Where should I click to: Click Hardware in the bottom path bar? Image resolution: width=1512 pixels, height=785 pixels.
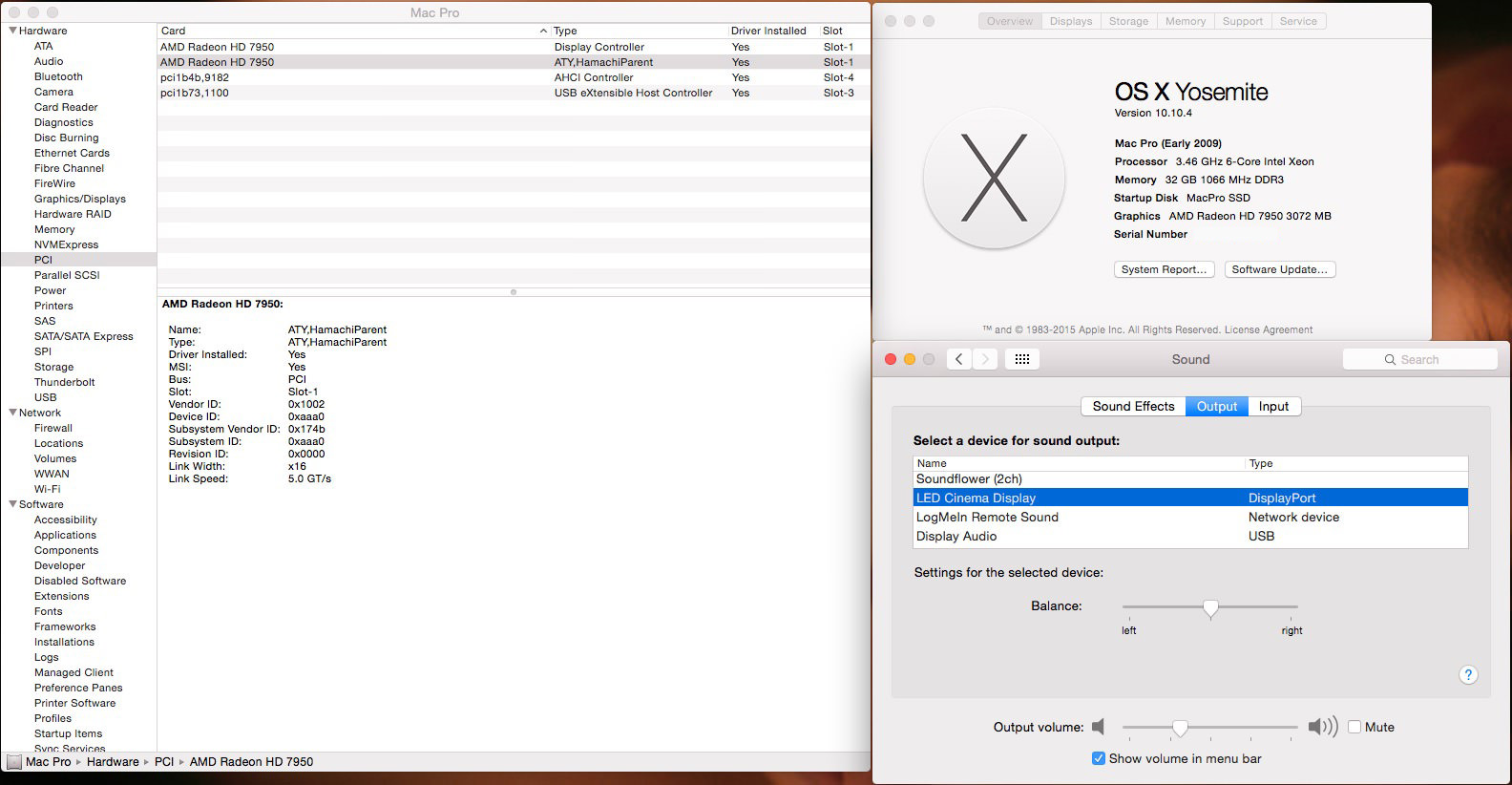coord(113,762)
